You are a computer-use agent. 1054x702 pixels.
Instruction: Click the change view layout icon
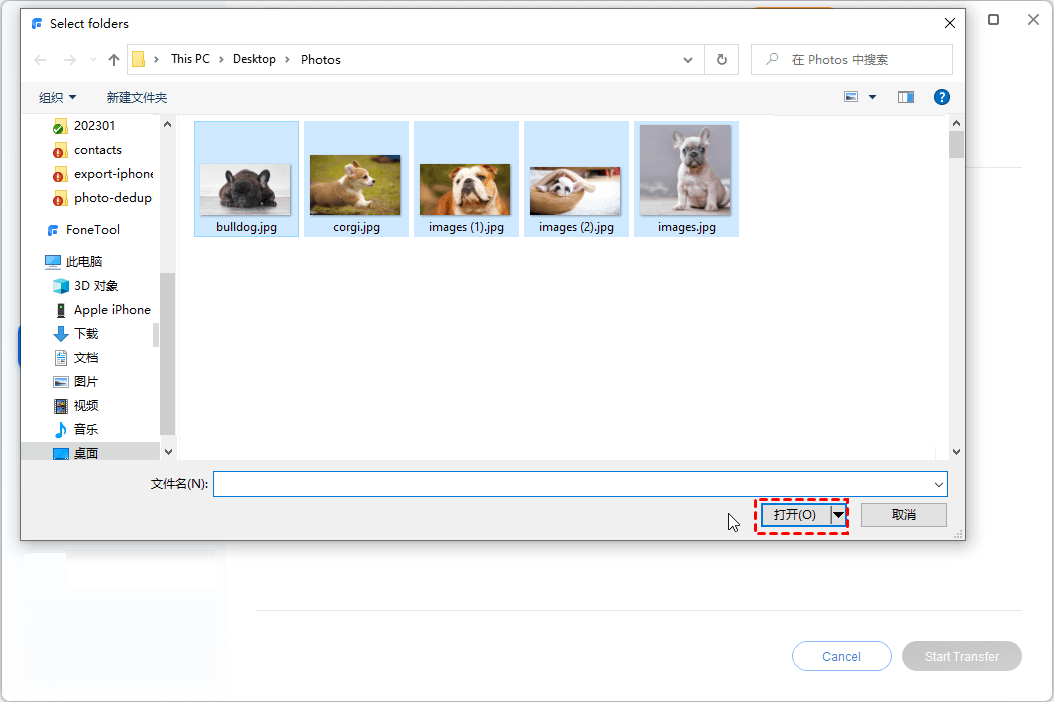(x=851, y=97)
